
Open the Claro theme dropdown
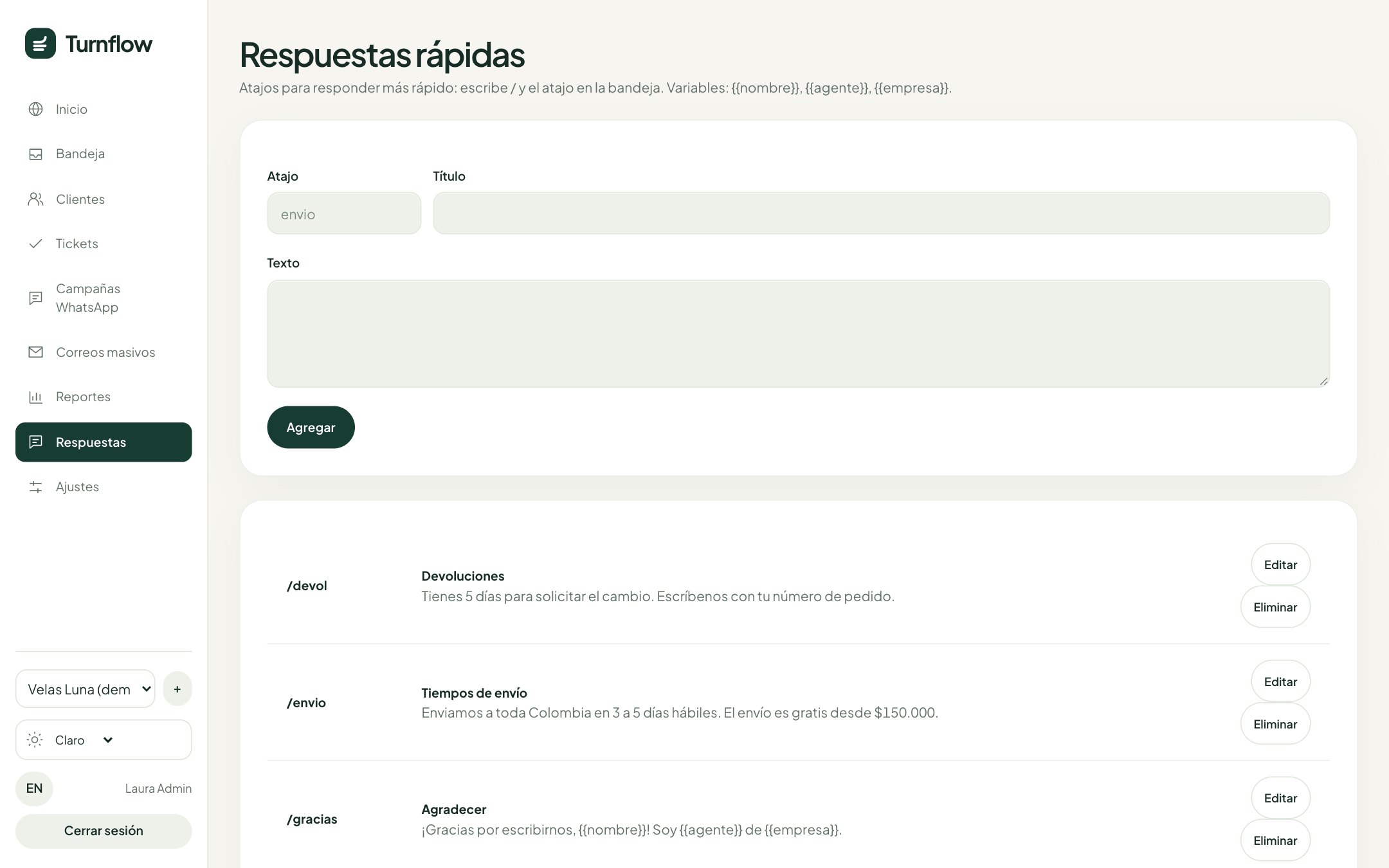point(104,740)
